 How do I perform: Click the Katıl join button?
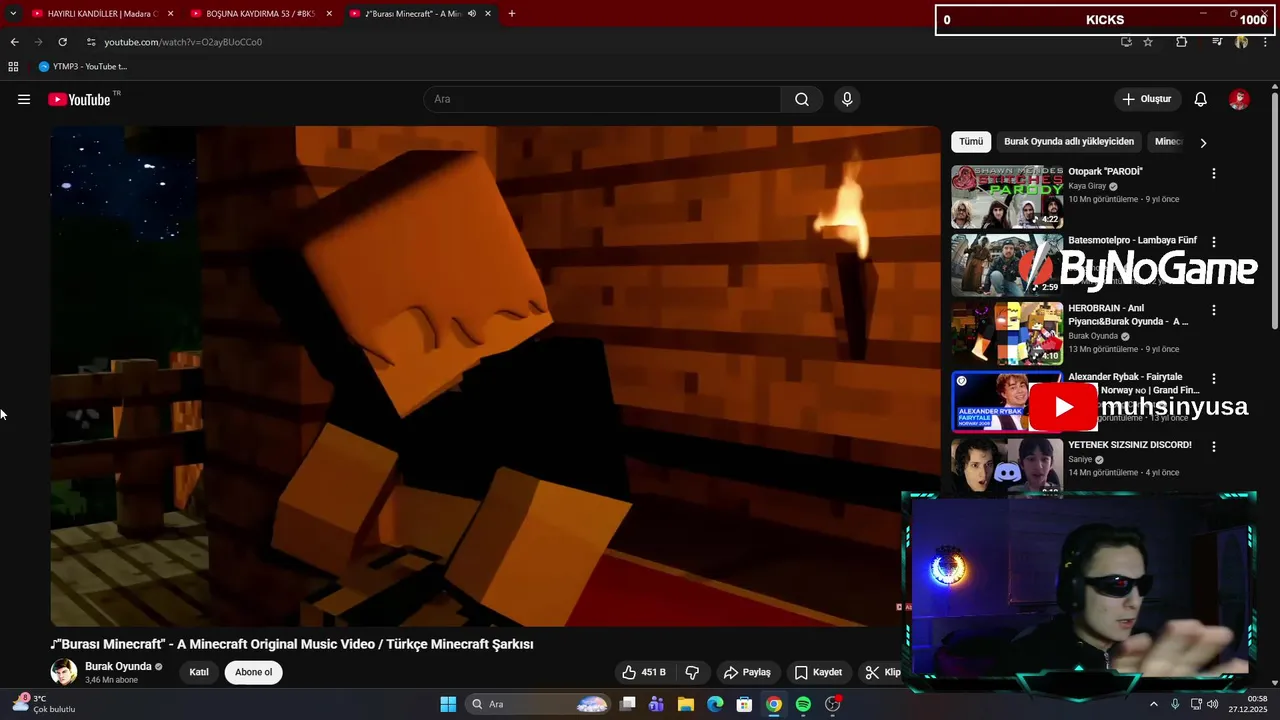pyautogui.click(x=199, y=672)
